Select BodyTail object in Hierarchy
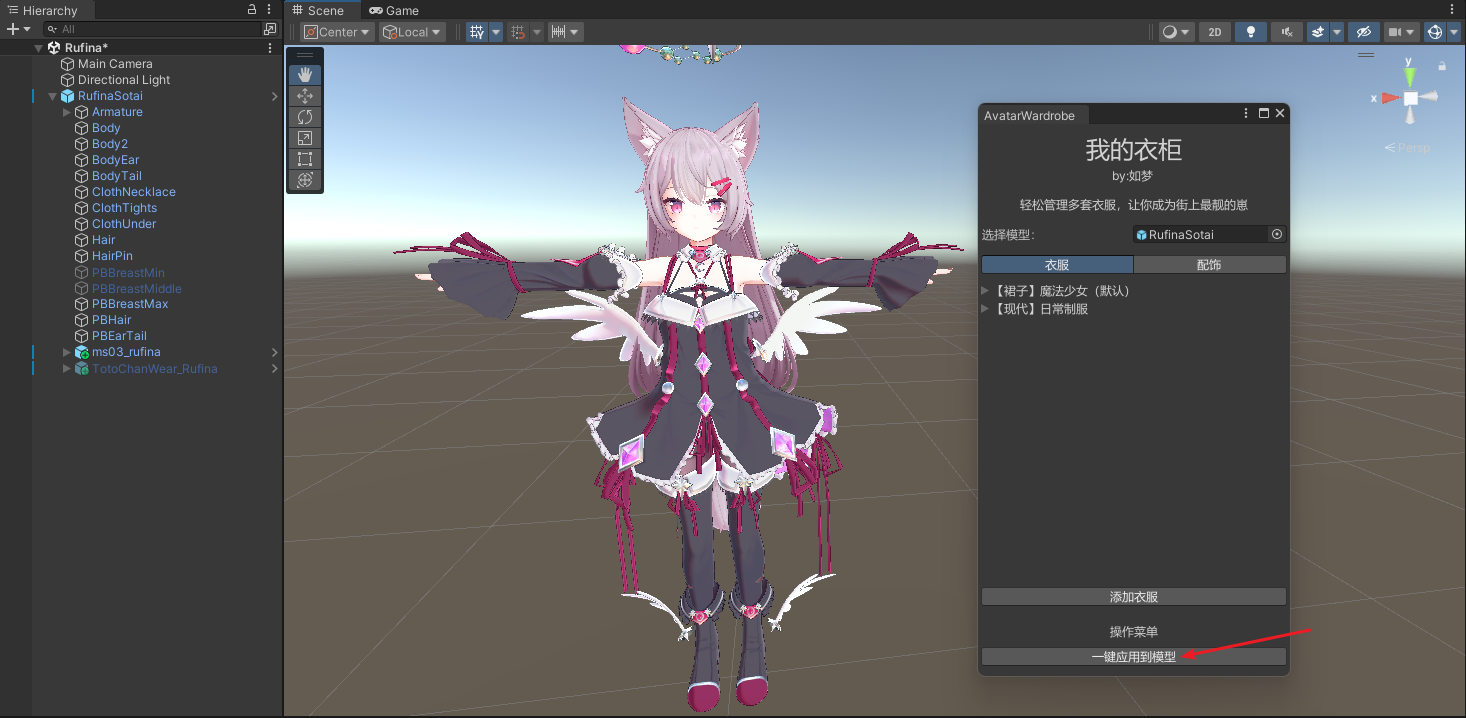The width and height of the screenshot is (1466, 718). (x=116, y=176)
